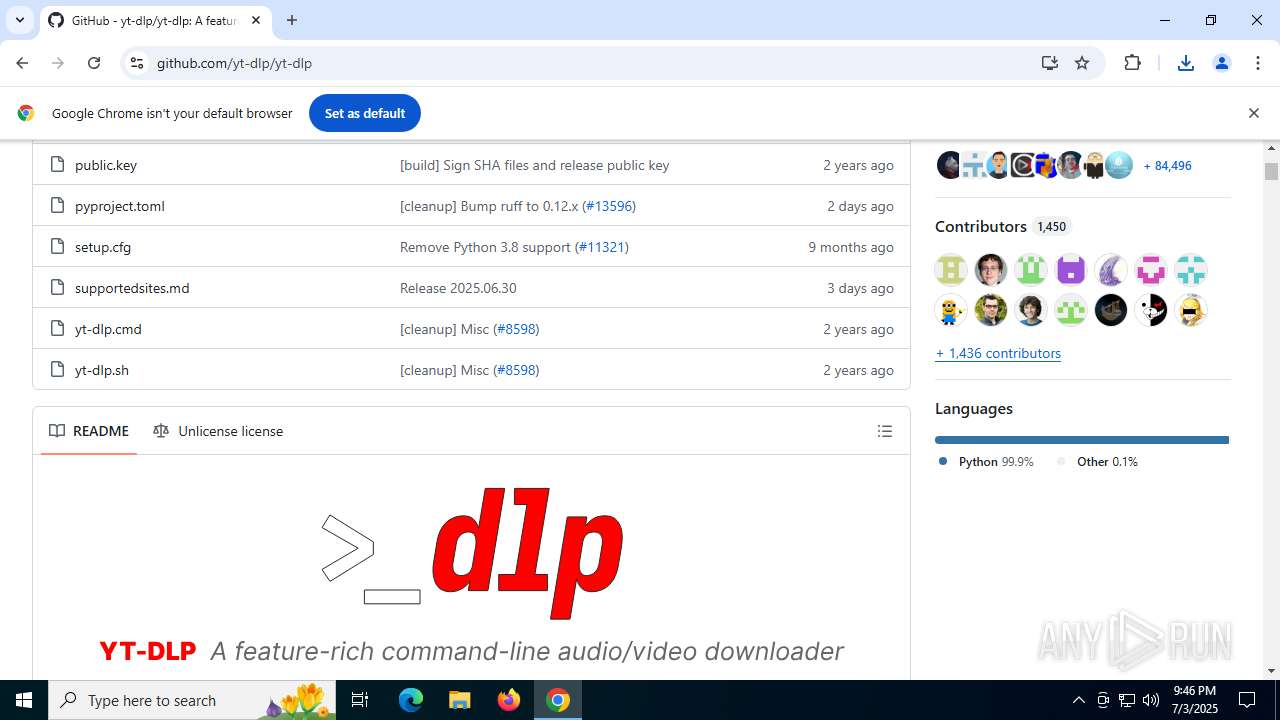This screenshot has height=720, width=1280.
Task: Click the Other 0.1% language entry
Action: [1098, 461]
